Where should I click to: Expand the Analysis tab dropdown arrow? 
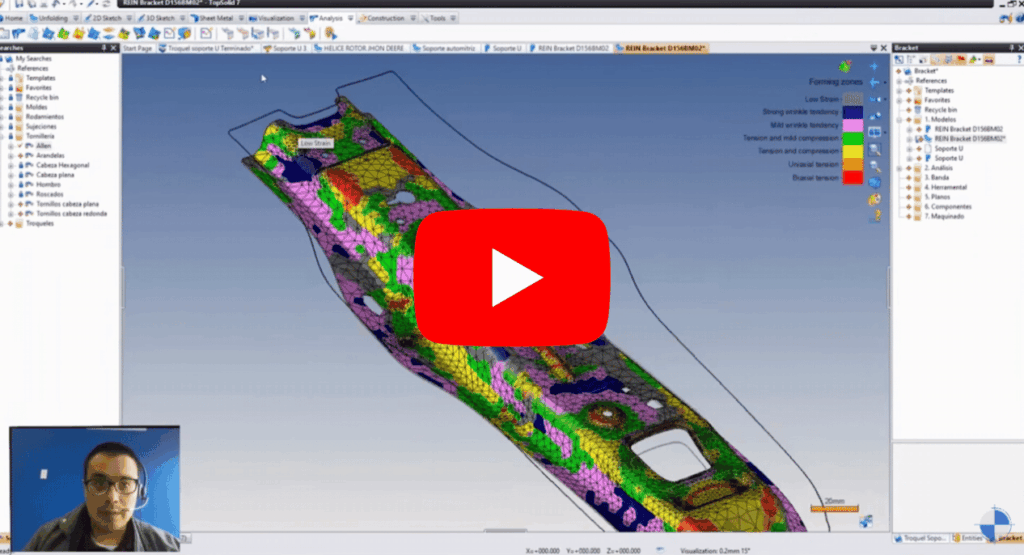pos(351,18)
